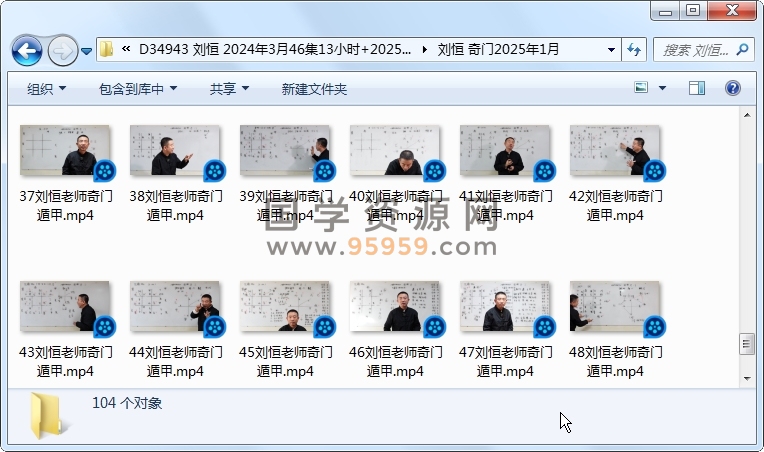The height and width of the screenshot is (452, 764).
Task: Expand the address bar history dropdown
Action: (x=611, y=49)
